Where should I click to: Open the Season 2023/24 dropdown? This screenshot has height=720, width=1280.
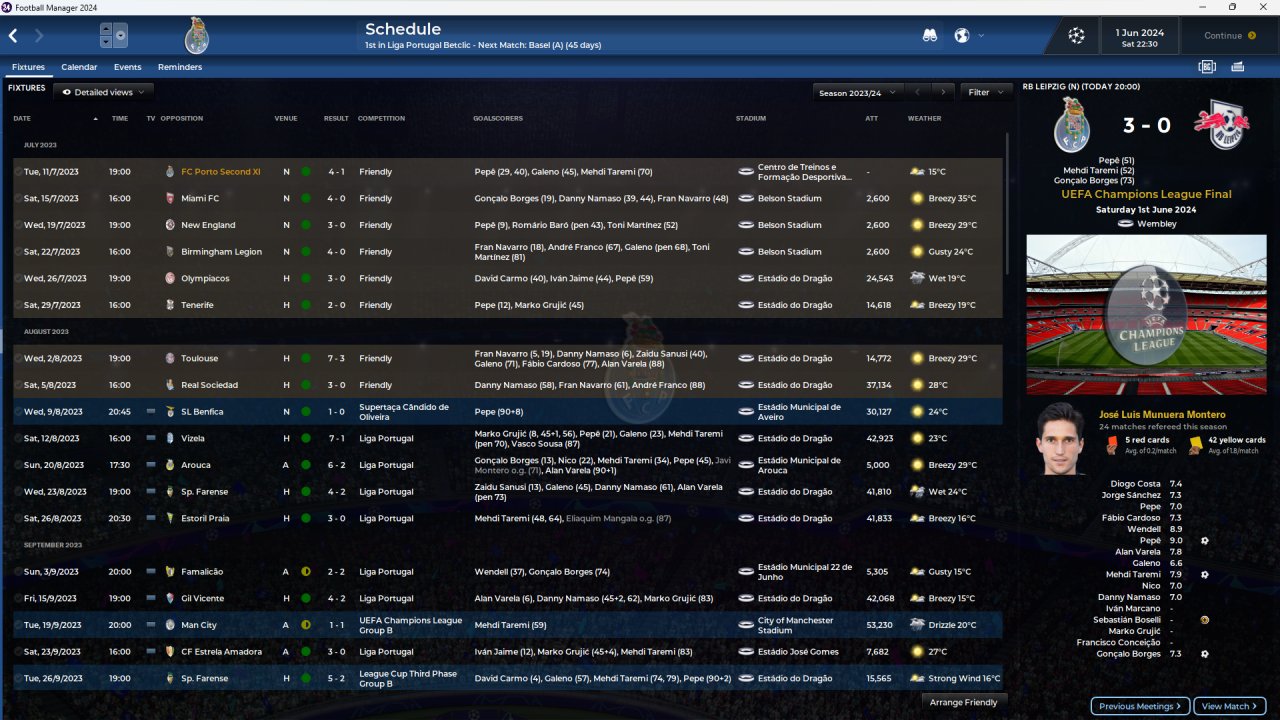pyautogui.click(x=856, y=92)
